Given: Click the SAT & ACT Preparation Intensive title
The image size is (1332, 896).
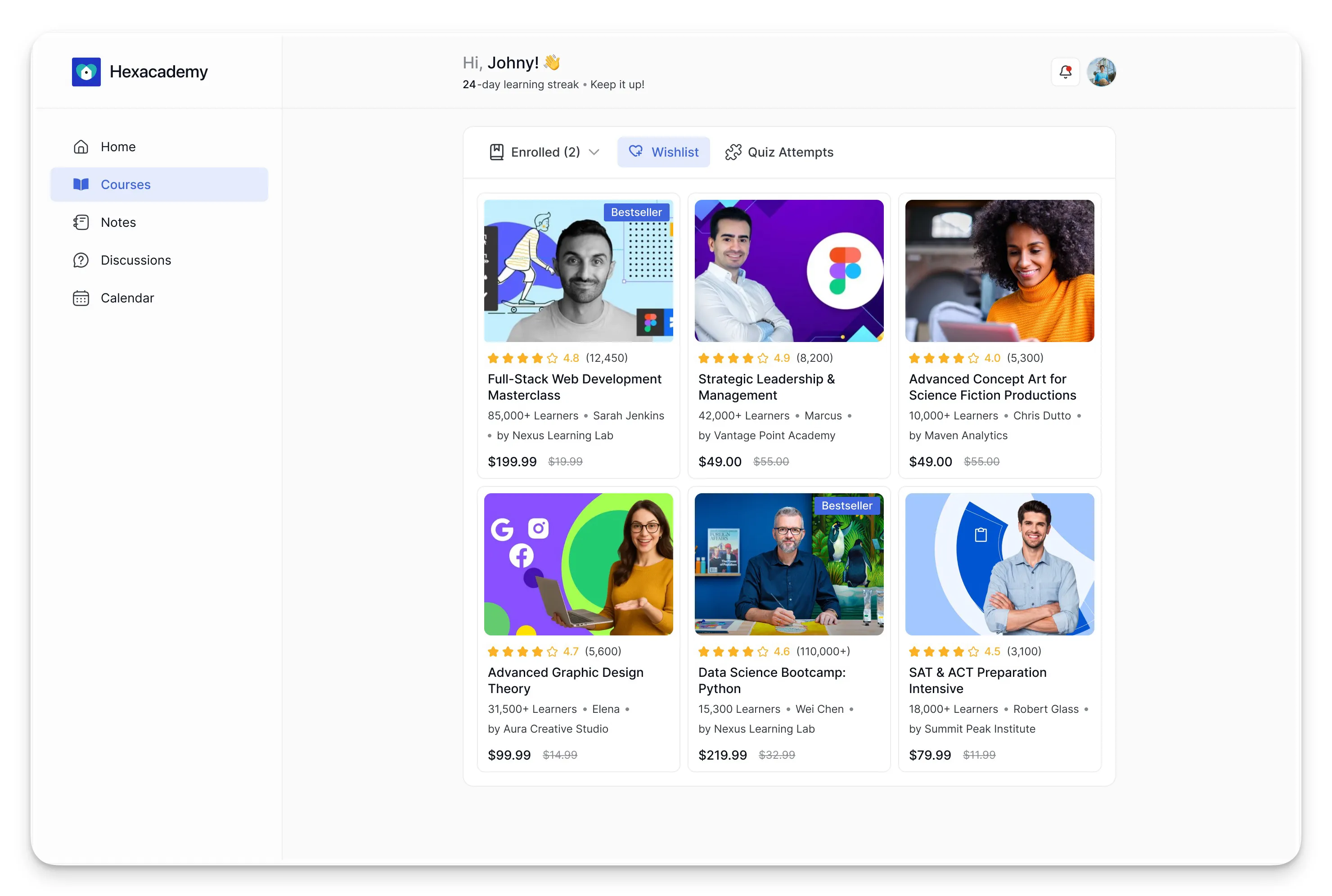Looking at the screenshot, I should tap(978, 680).
